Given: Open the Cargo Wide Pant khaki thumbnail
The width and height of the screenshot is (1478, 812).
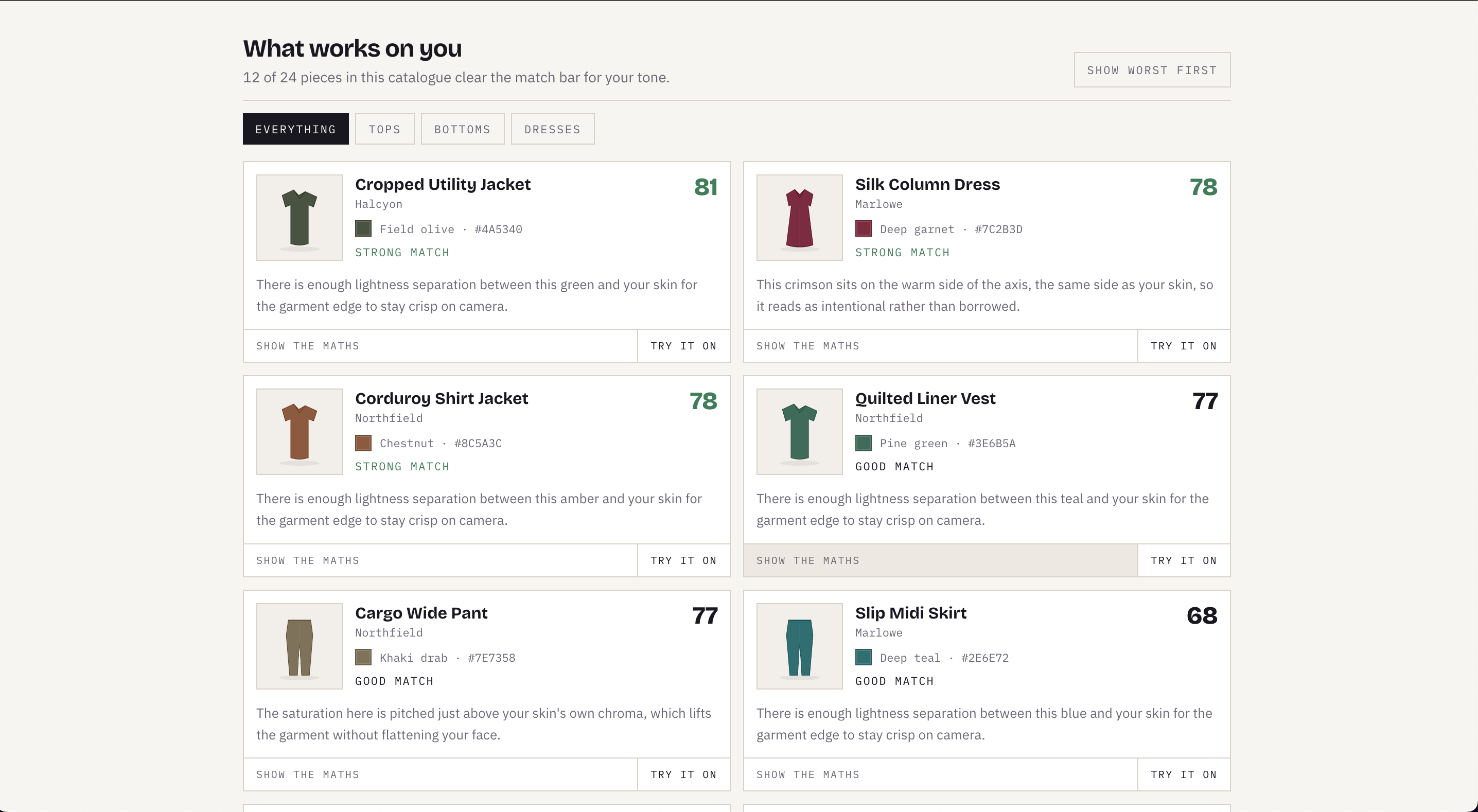Looking at the screenshot, I should tap(300, 646).
